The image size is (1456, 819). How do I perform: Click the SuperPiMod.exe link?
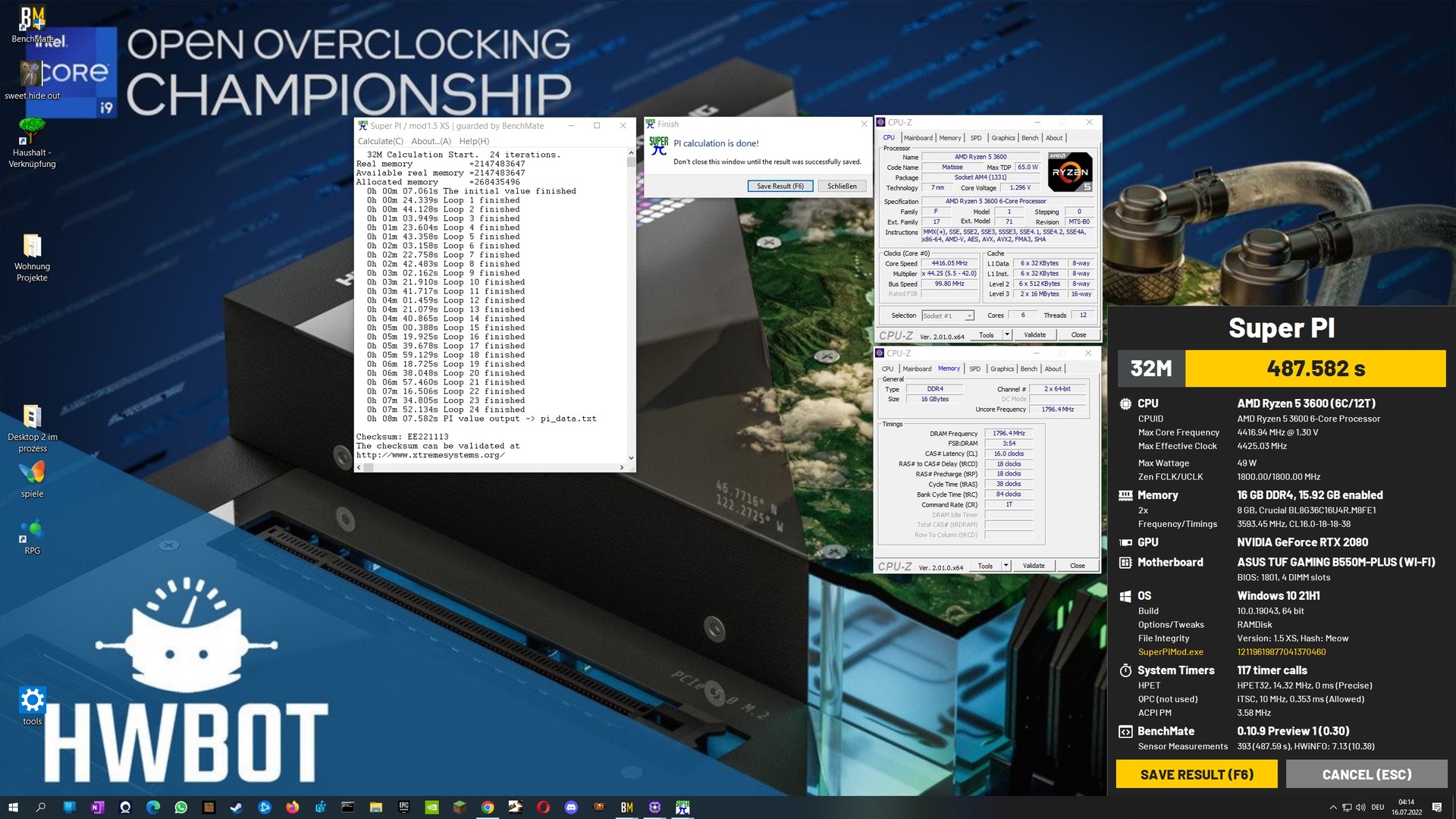click(x=1170, y=652)
